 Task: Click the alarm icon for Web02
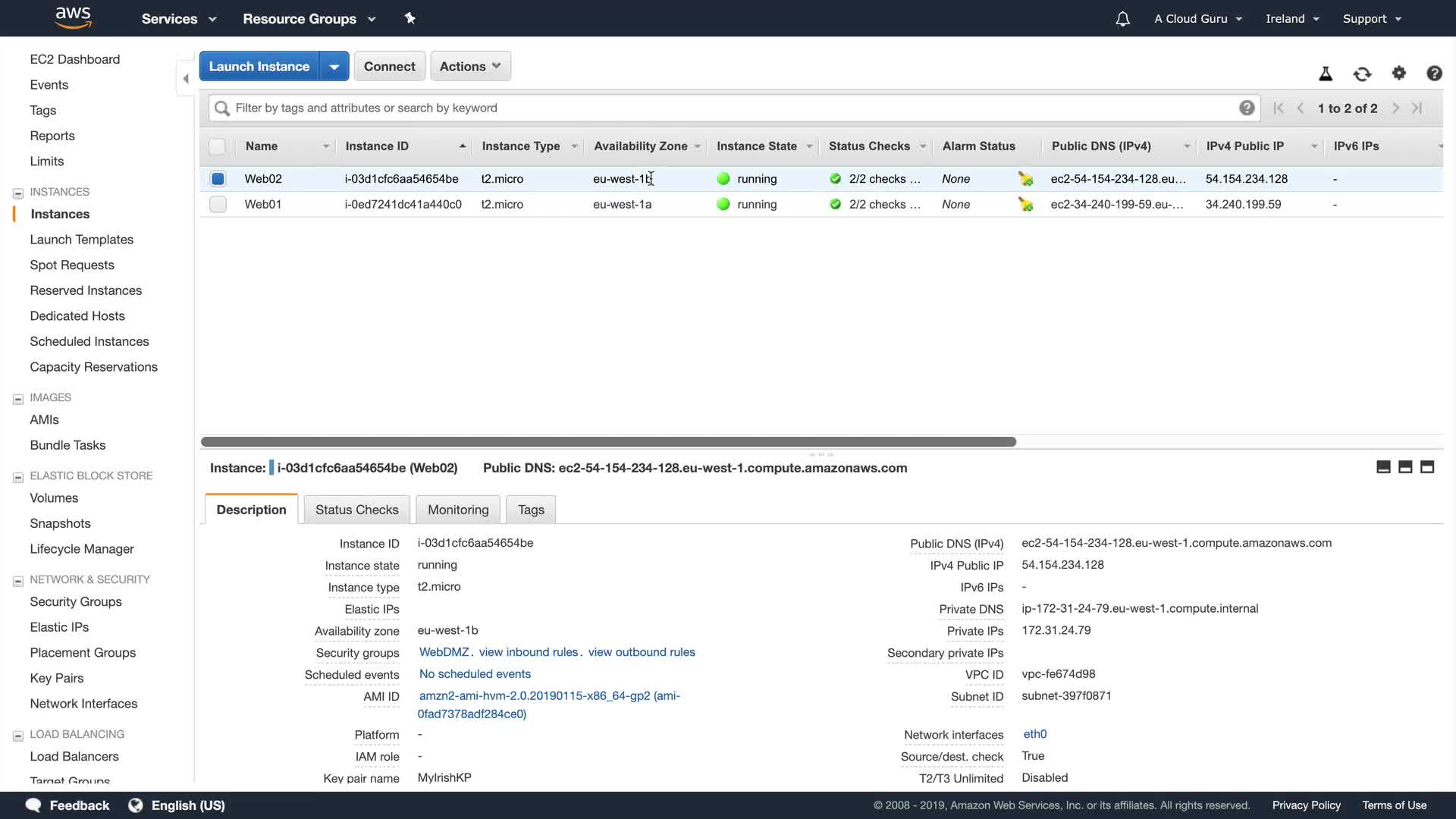pos(1025,179)
